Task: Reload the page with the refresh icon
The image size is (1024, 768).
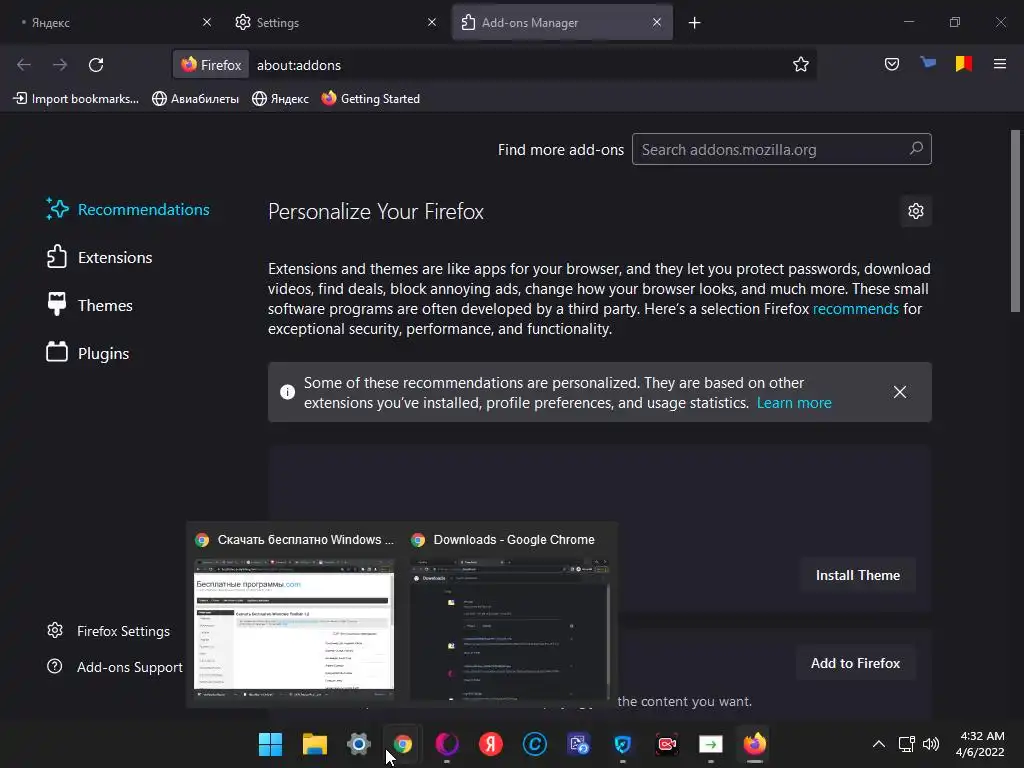Action: 96,65
